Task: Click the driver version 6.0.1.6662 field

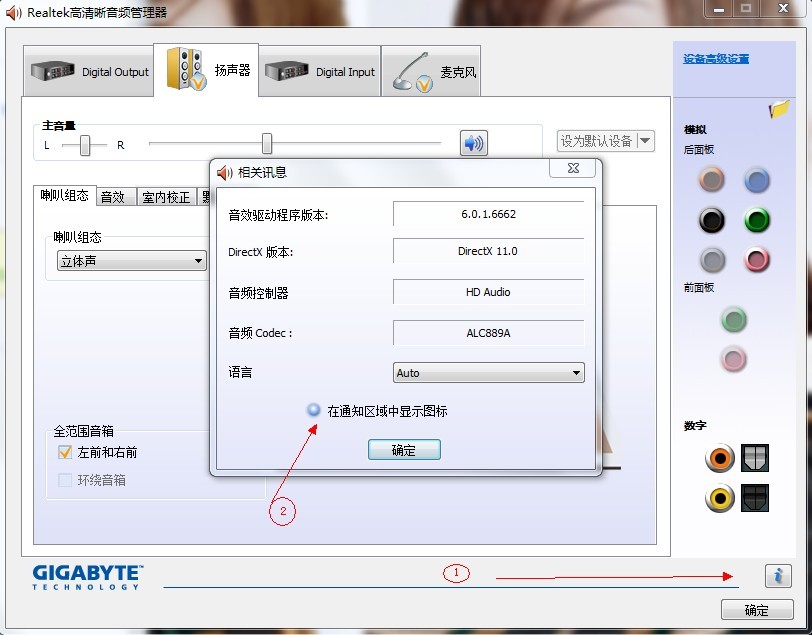Action: pyautogui.click(x=488, y=214)
